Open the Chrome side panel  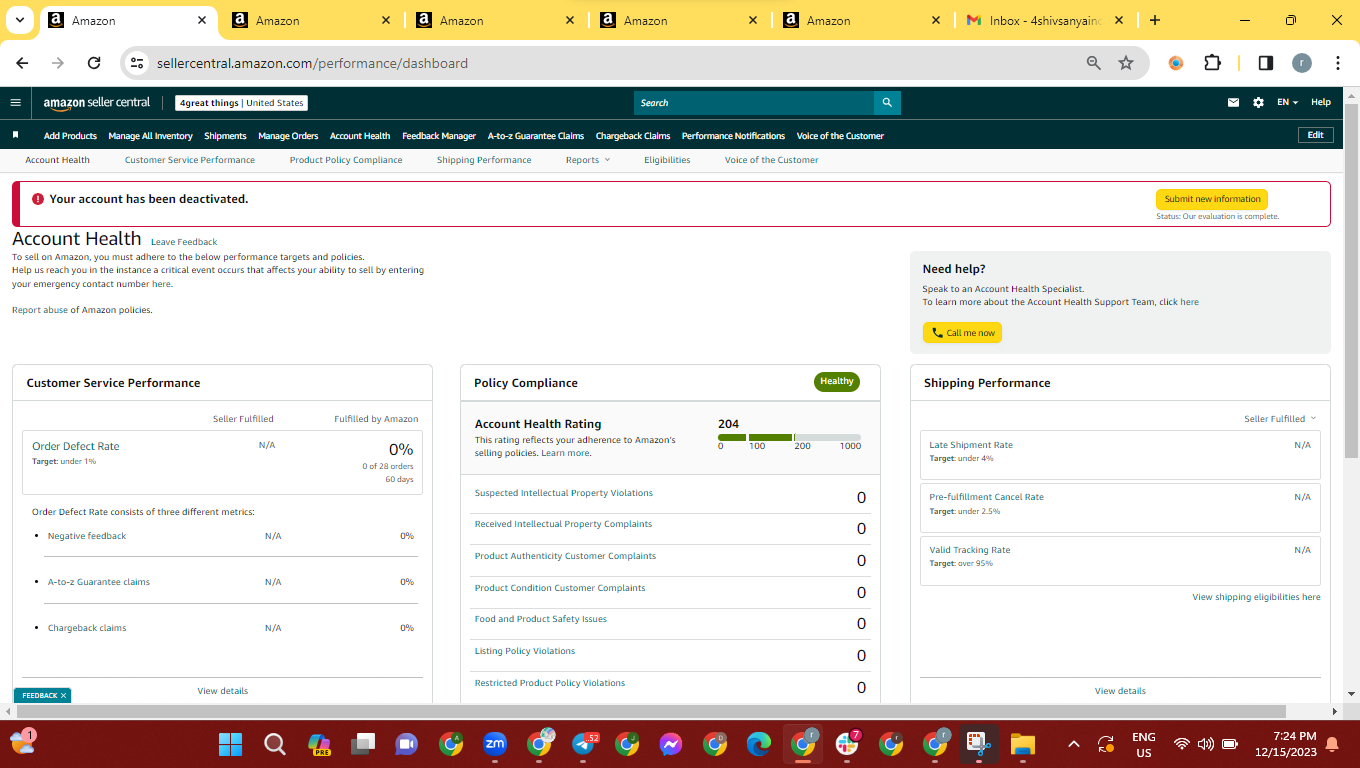click(1265, 63)
